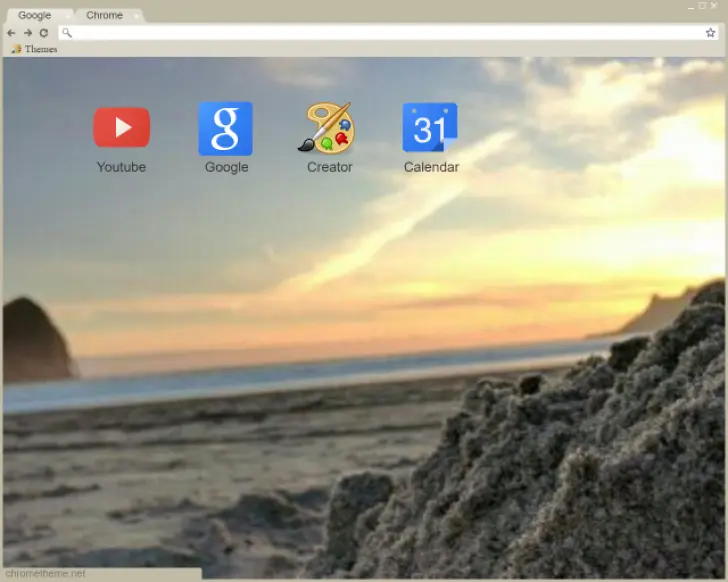Click the Youtube text label
The height and width of the screenshot is (582, 728).
click(121, 167)
